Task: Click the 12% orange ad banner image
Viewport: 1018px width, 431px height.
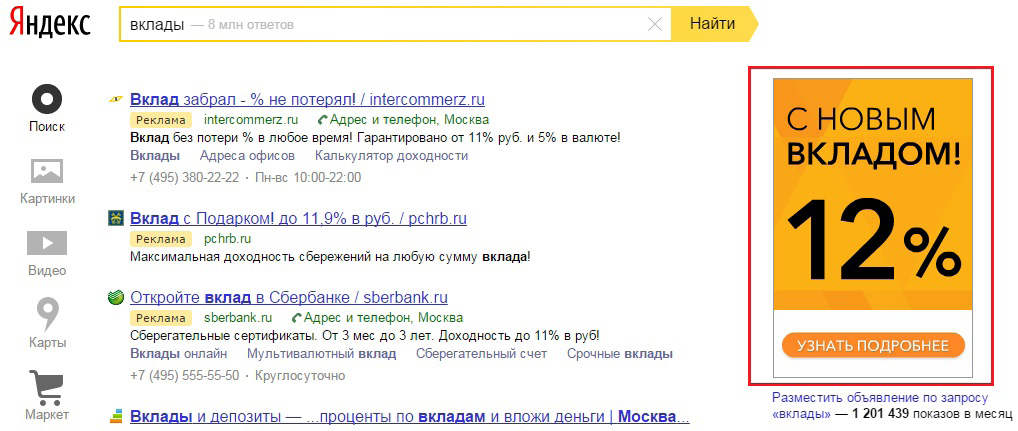Action: 873,227
